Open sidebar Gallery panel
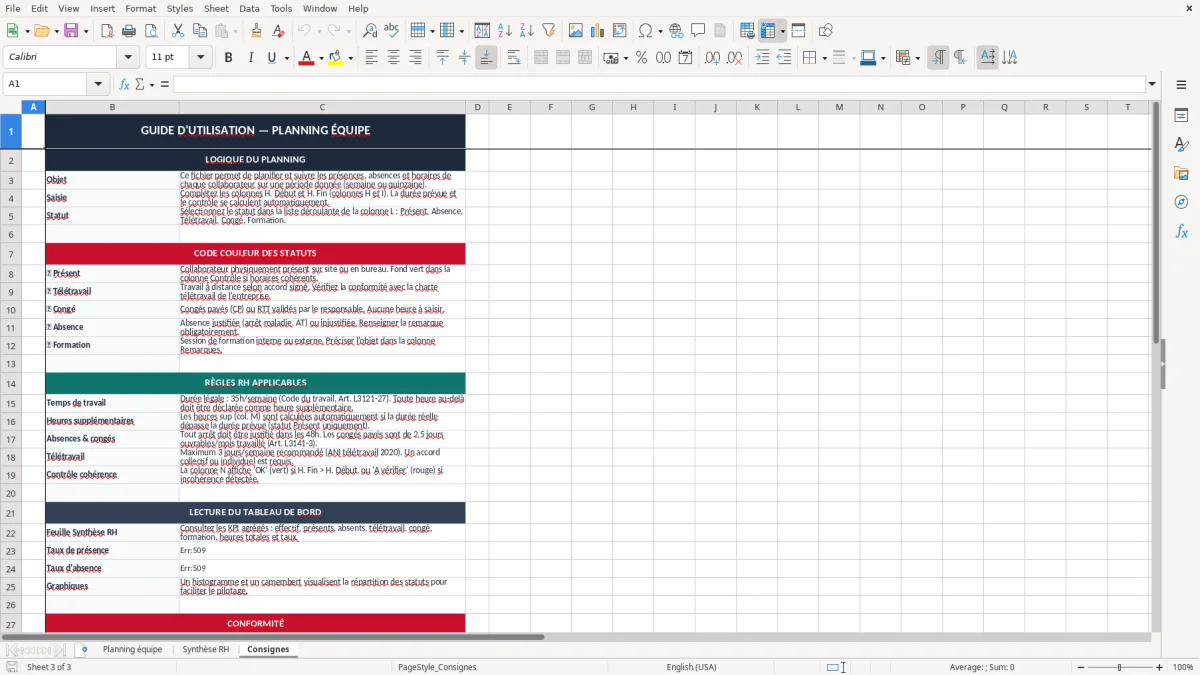Viewport: 1200px width, 675px height. [1181, 174]
